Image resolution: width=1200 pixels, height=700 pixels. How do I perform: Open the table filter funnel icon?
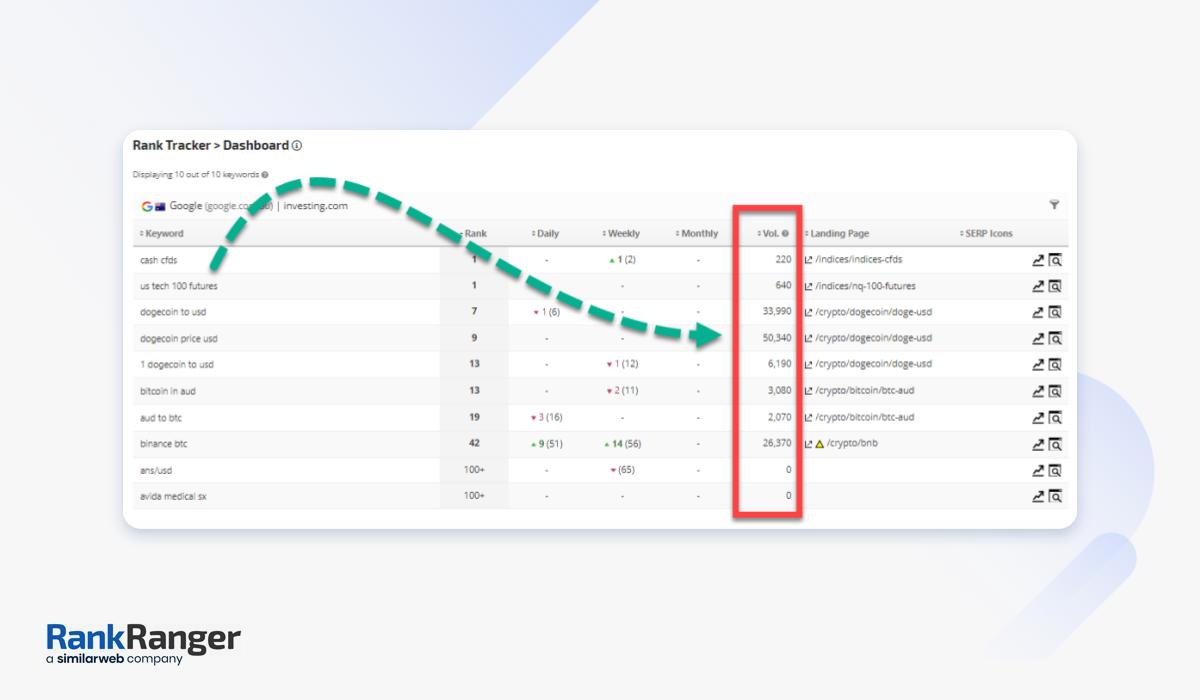click(1054, 205)
